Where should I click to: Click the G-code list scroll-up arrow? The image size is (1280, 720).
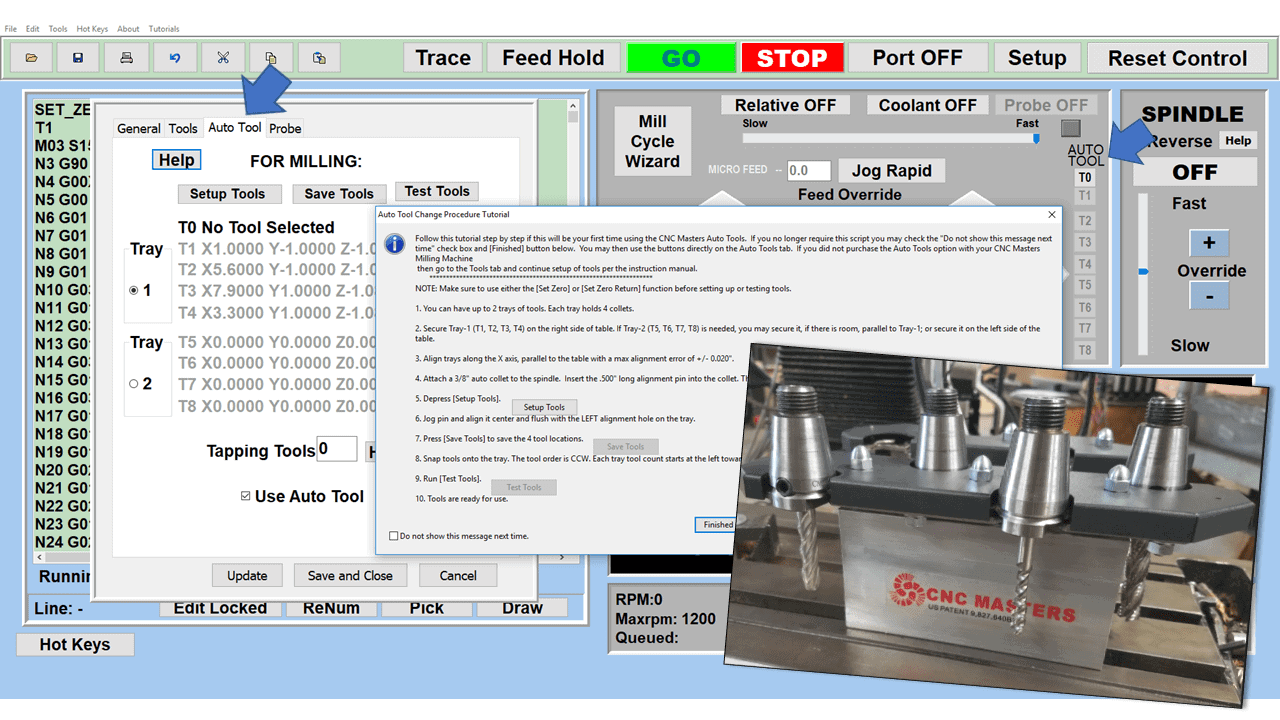click(x=573, y=104)
